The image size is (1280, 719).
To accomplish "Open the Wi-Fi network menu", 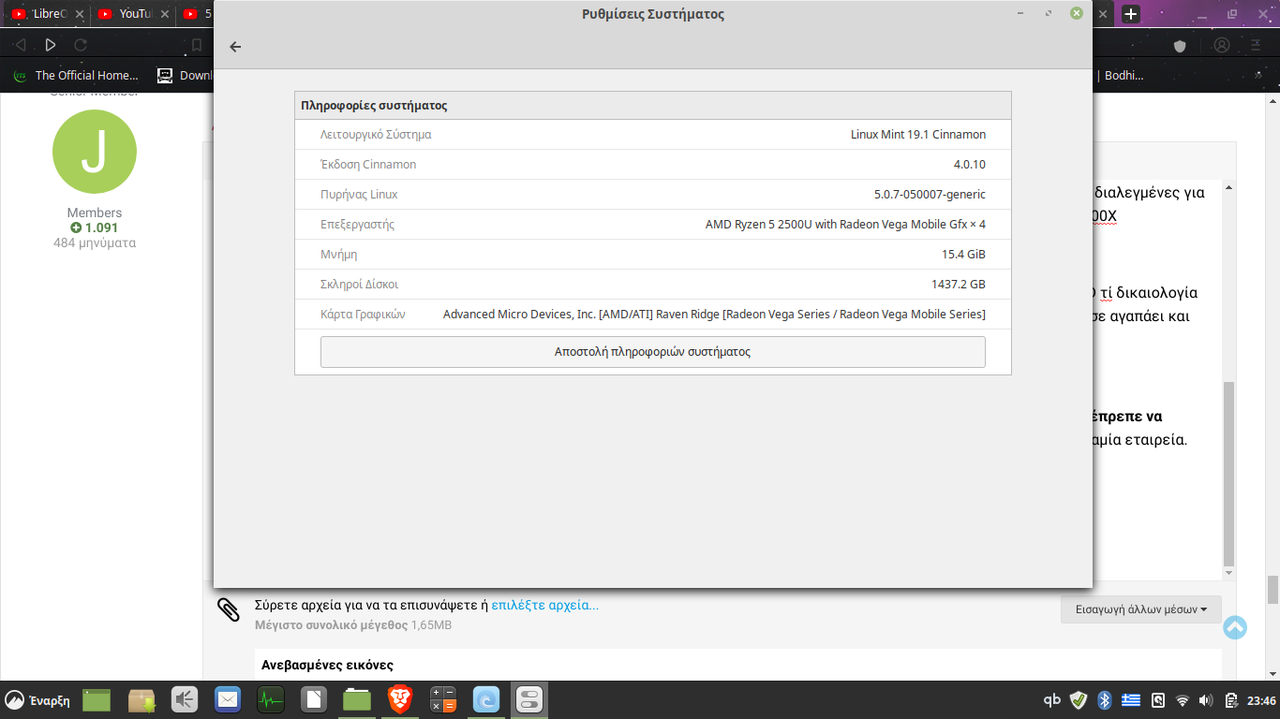I will [x=1183, y=700].
